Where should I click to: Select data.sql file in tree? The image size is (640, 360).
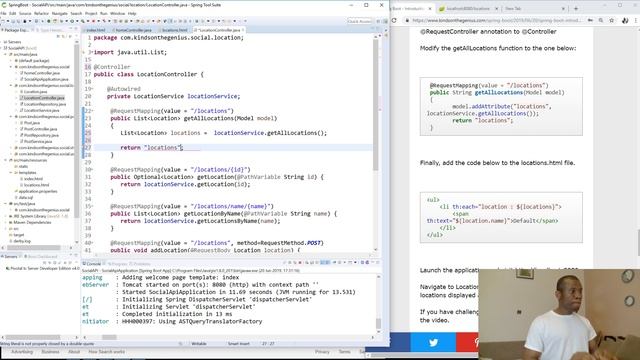tap(25, 198)
